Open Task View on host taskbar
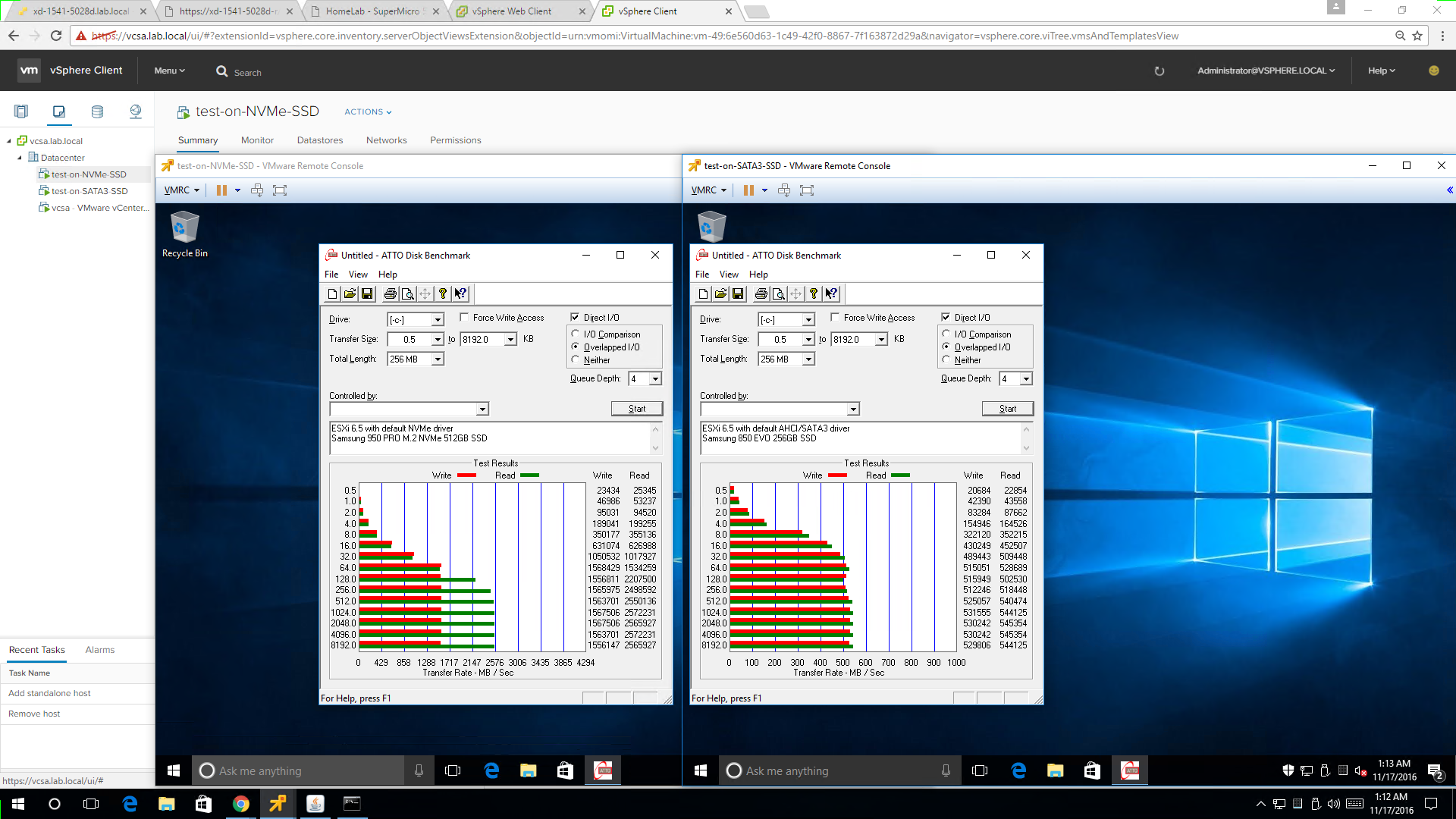 [x=91, y=804]
